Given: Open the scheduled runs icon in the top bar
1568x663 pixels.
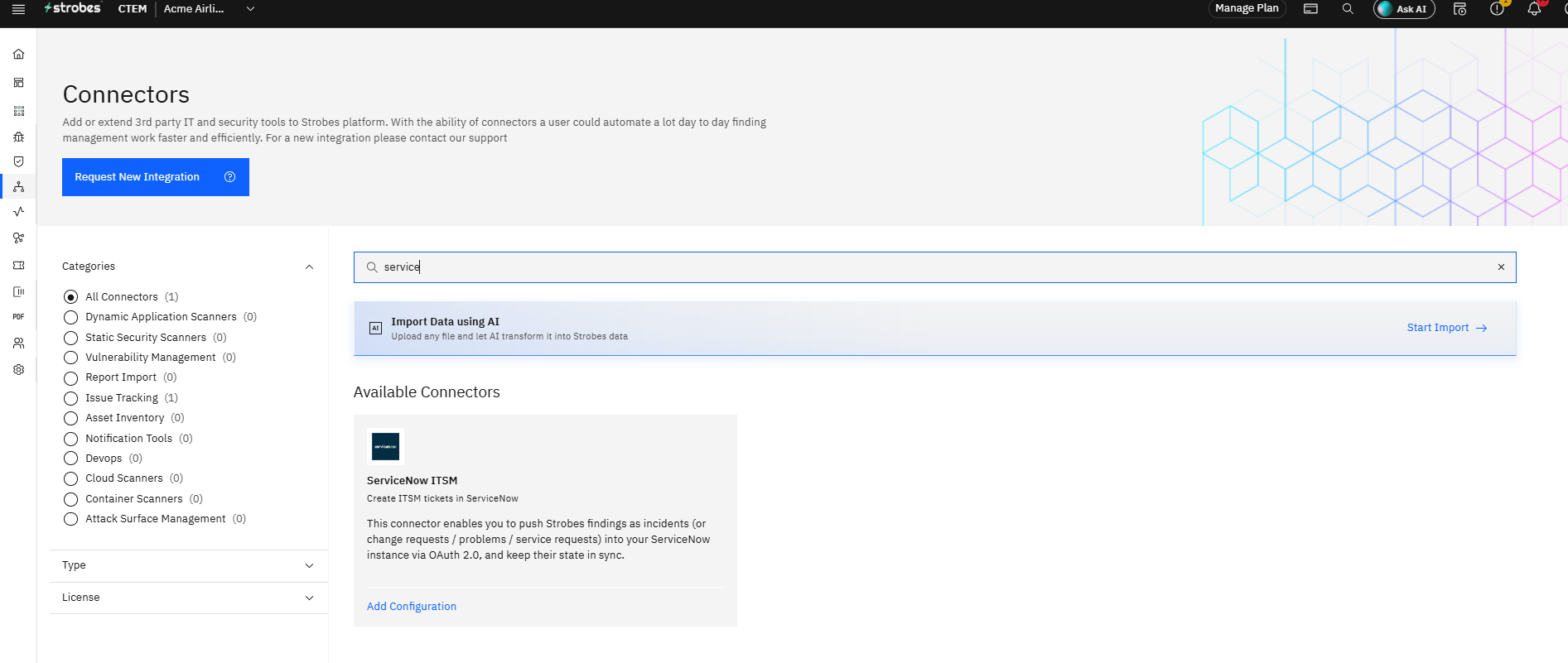Looking at the screenshot, I should (x=1460, y=9).
